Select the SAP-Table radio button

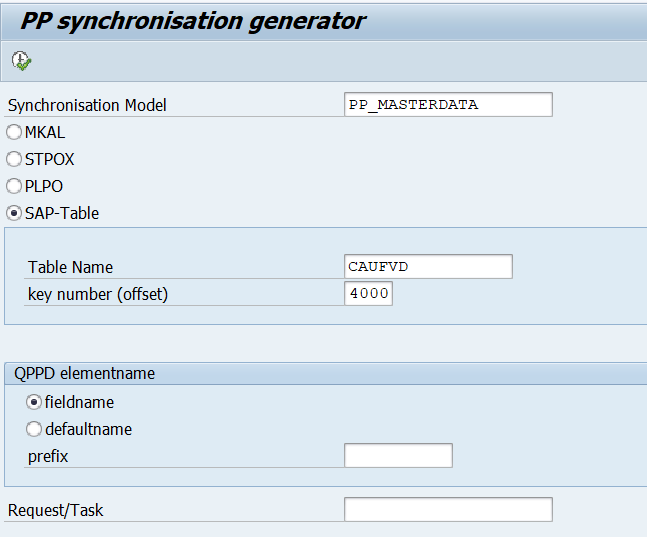coord(14,213)
